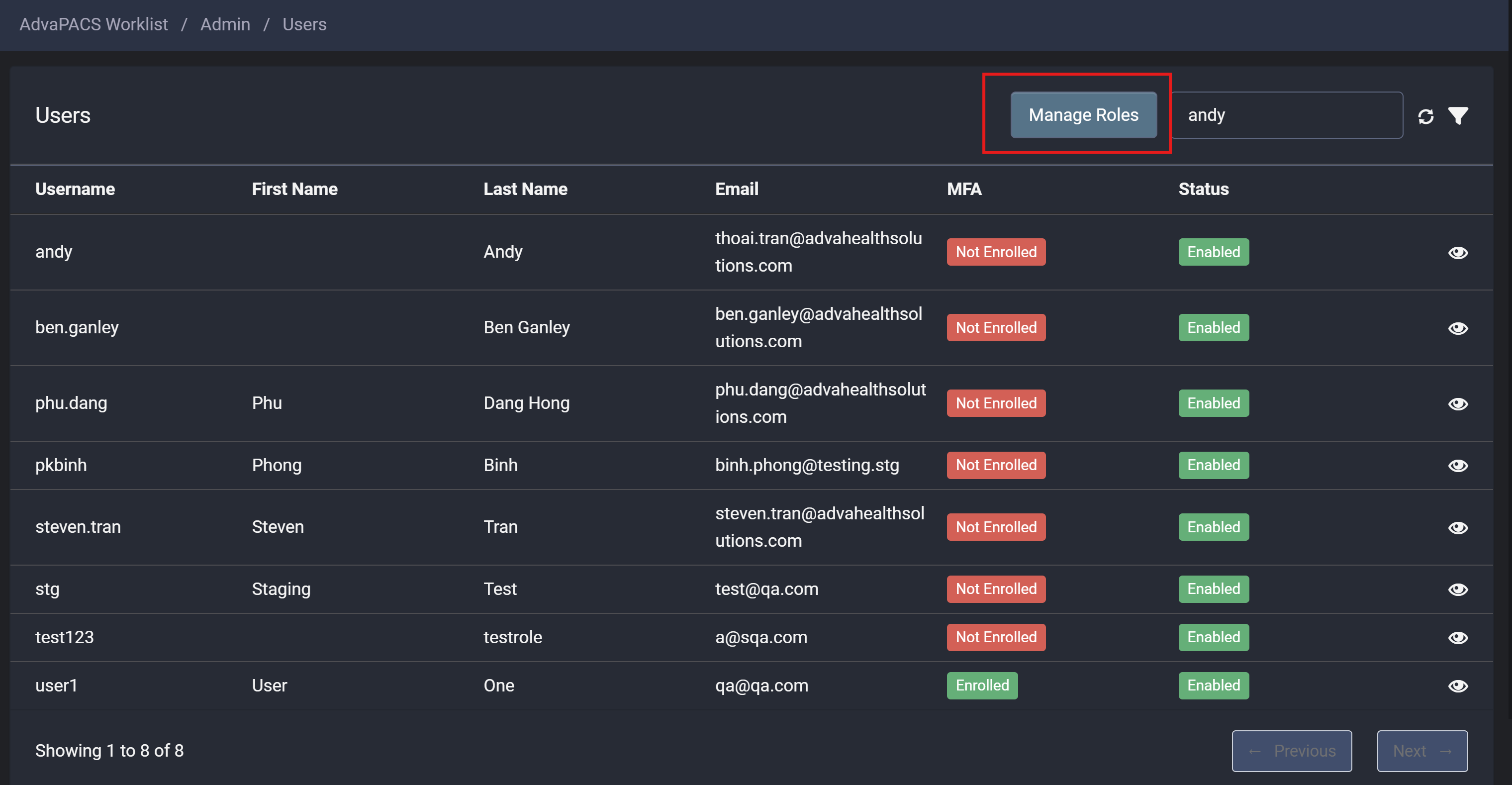View details for user ben.ganley
Image resolution: width=1512 pixels, height=785 pixels.
coord(1458,328)
